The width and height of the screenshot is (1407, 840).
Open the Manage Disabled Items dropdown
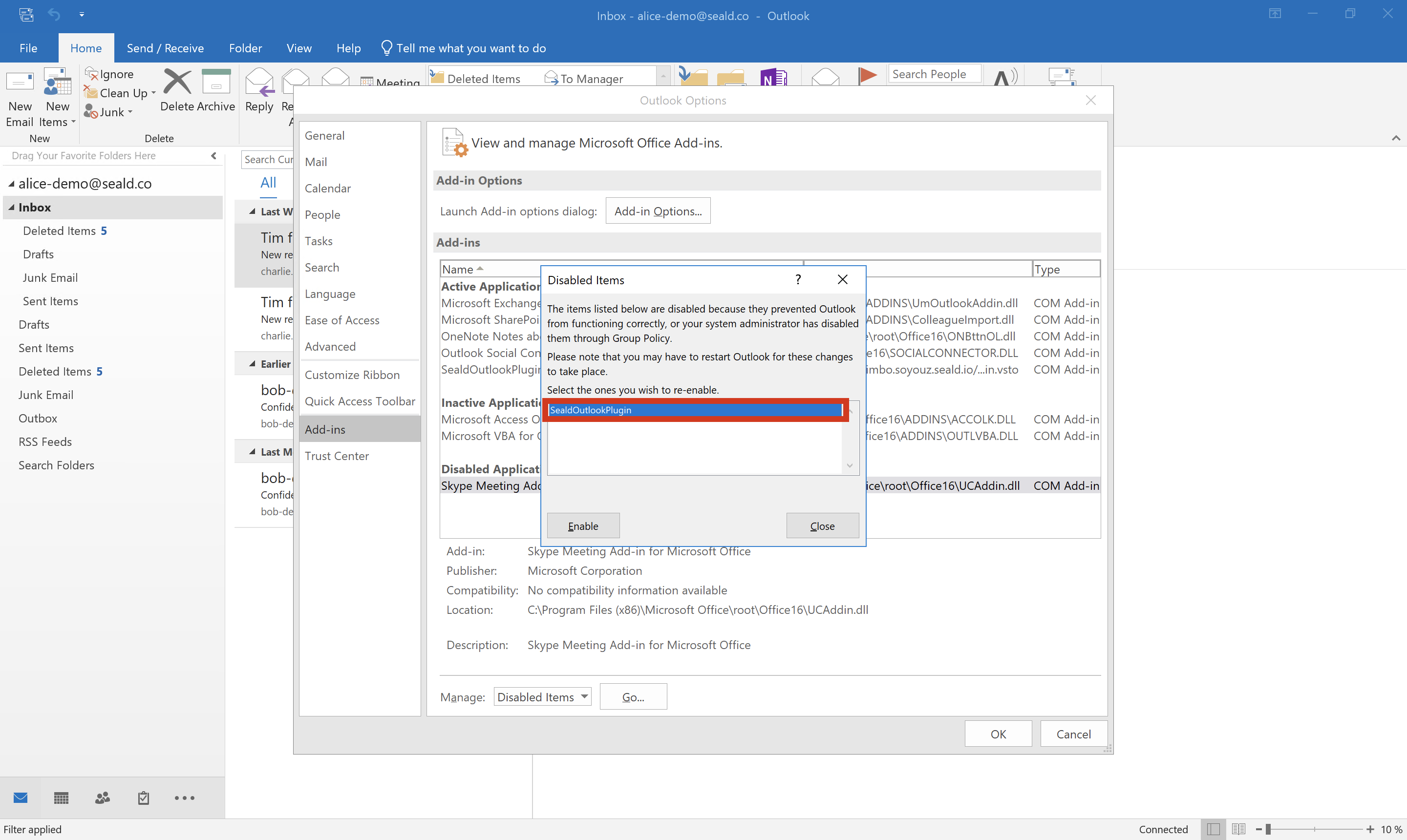point(542,697)
